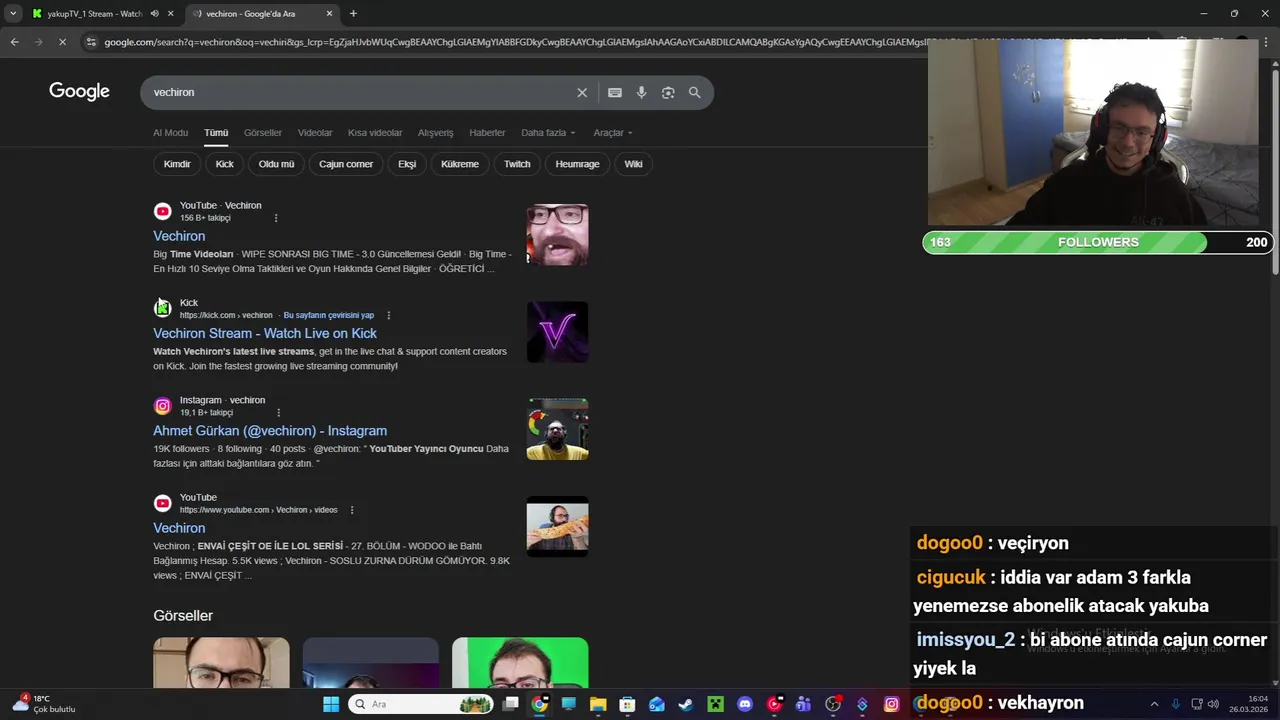Open 'Vechiron Stream - Watch Live on Kick' link
Viewport: 1280px width, 720px height.
pos(265,333)
